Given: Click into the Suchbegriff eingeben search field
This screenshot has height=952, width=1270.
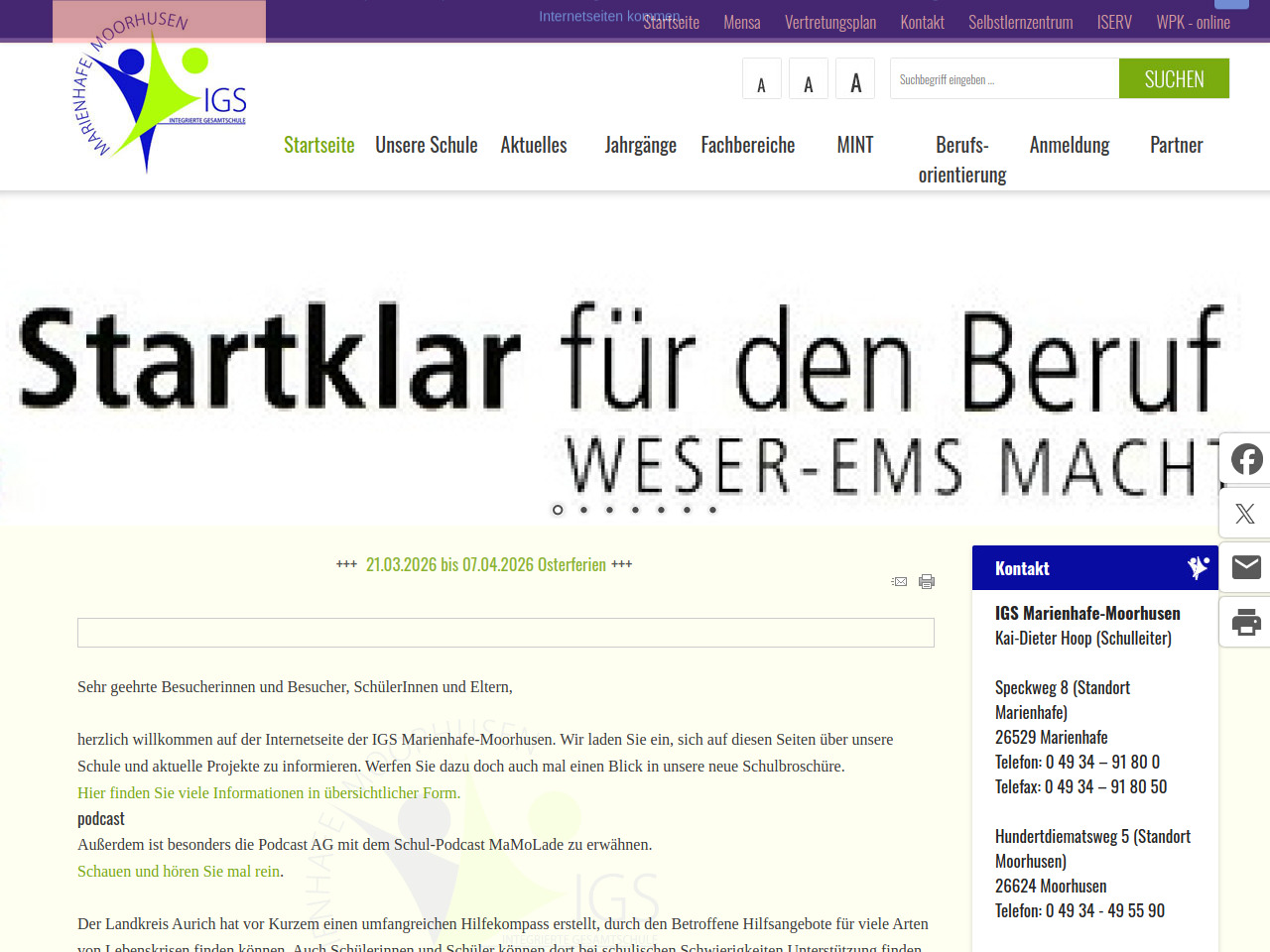Looking at the screenshot, I should 1004,79.
